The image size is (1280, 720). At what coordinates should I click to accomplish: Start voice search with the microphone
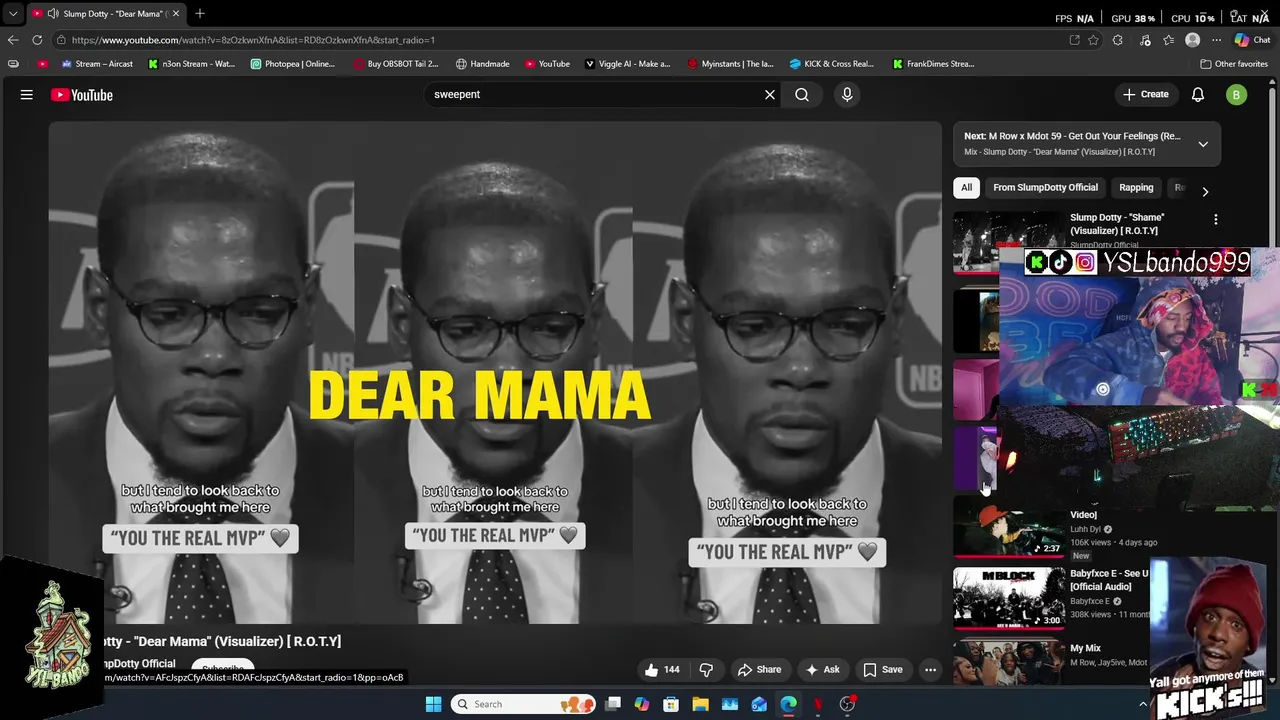(x=847, y=95)
